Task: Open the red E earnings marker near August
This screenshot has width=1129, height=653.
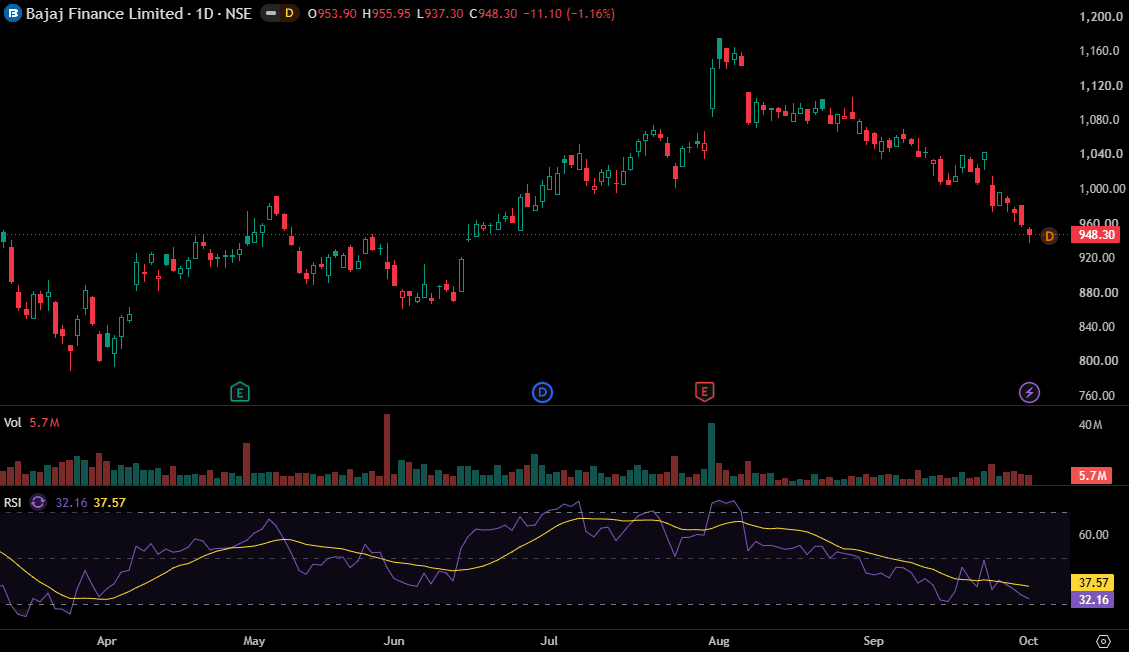Action: (x=704, y=392)
